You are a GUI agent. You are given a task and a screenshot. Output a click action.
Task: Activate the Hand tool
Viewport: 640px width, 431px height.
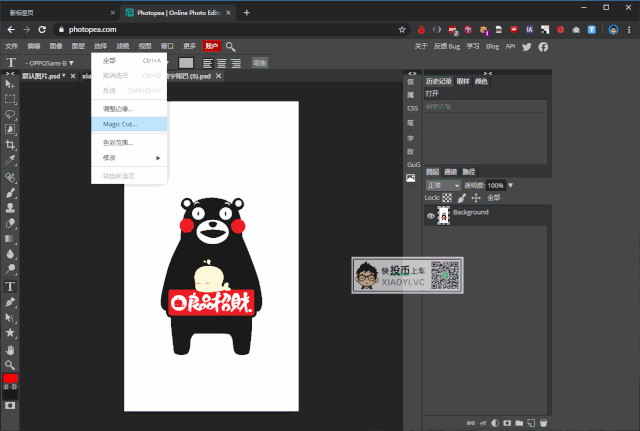click(10, 349)
